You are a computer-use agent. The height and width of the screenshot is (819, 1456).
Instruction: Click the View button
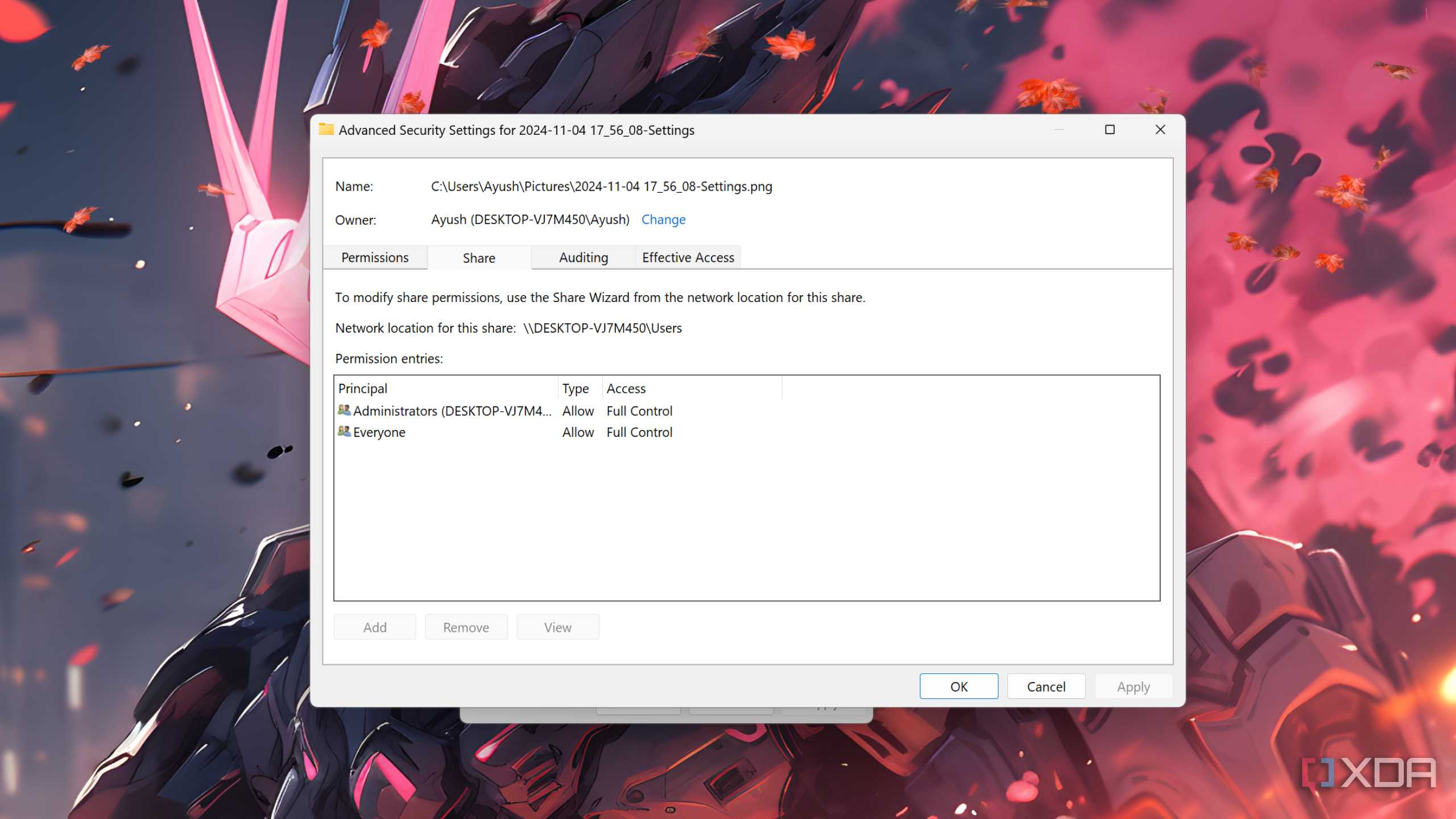point(558,627)
